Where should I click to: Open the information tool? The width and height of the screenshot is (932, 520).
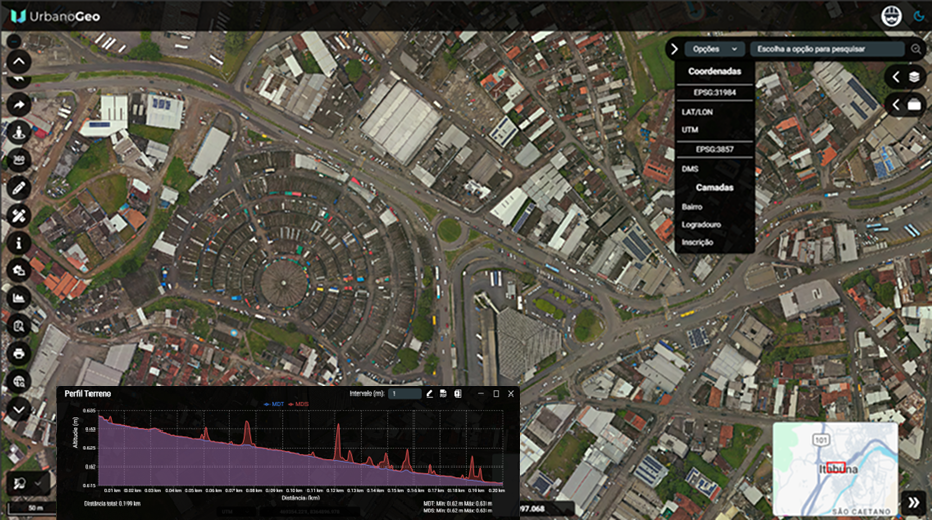(18, 243)
